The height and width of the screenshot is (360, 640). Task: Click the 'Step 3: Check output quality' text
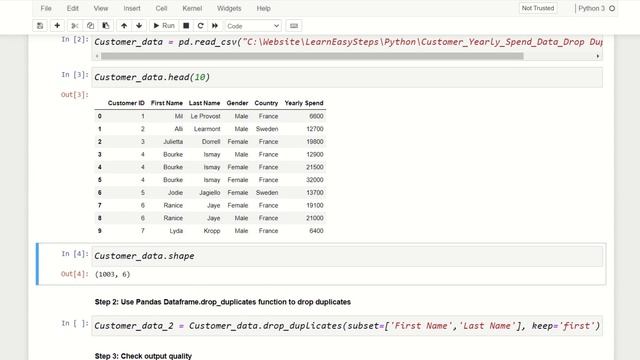click(x=143, y=356)
